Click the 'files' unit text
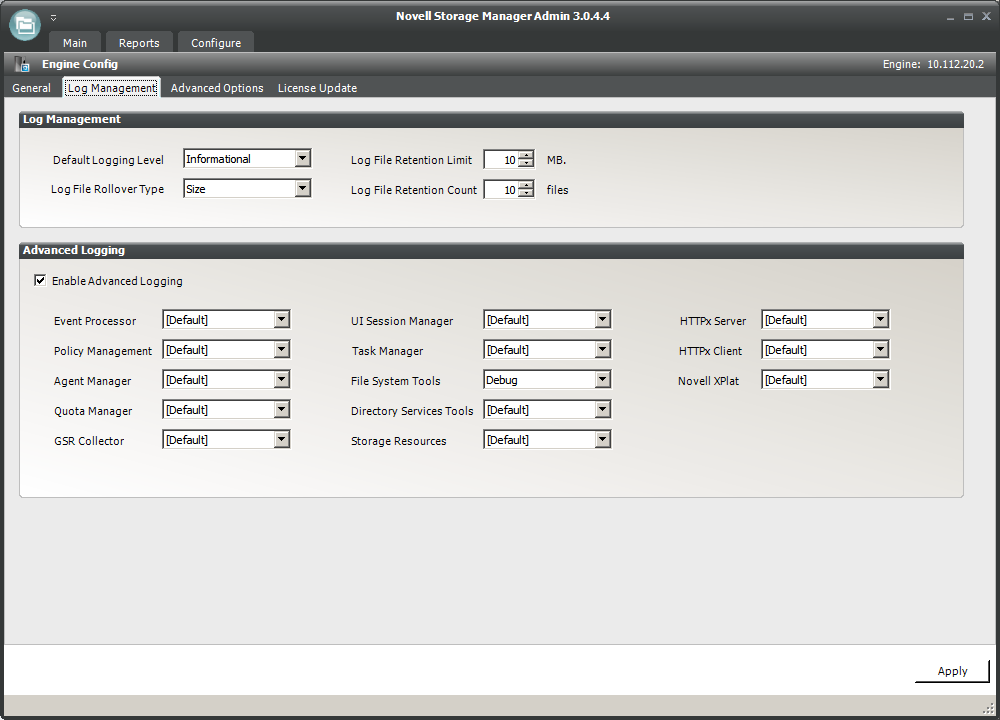 557,190
